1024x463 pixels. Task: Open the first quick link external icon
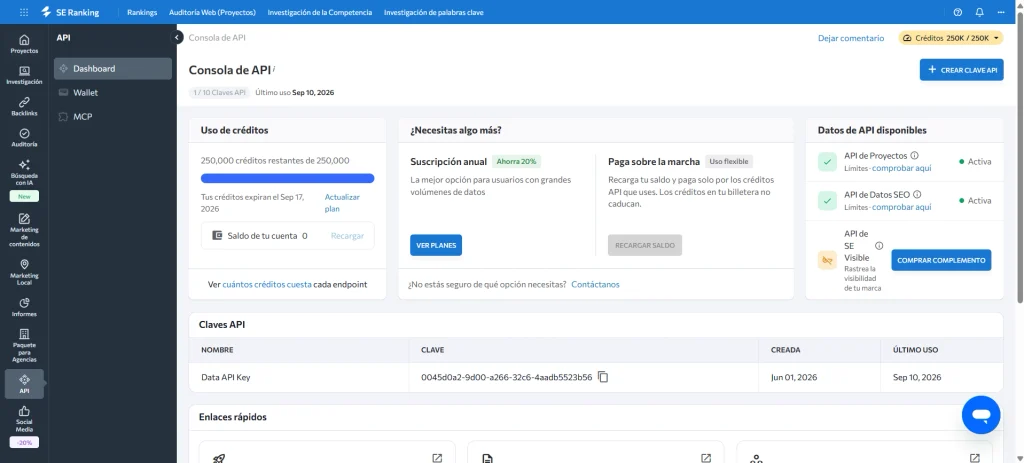coord(437,458)
